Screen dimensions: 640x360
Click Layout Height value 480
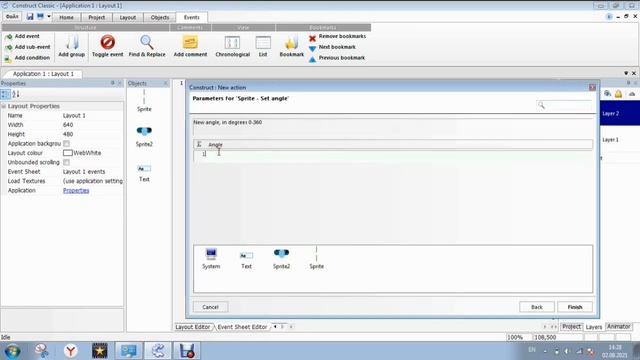[68, 134]
